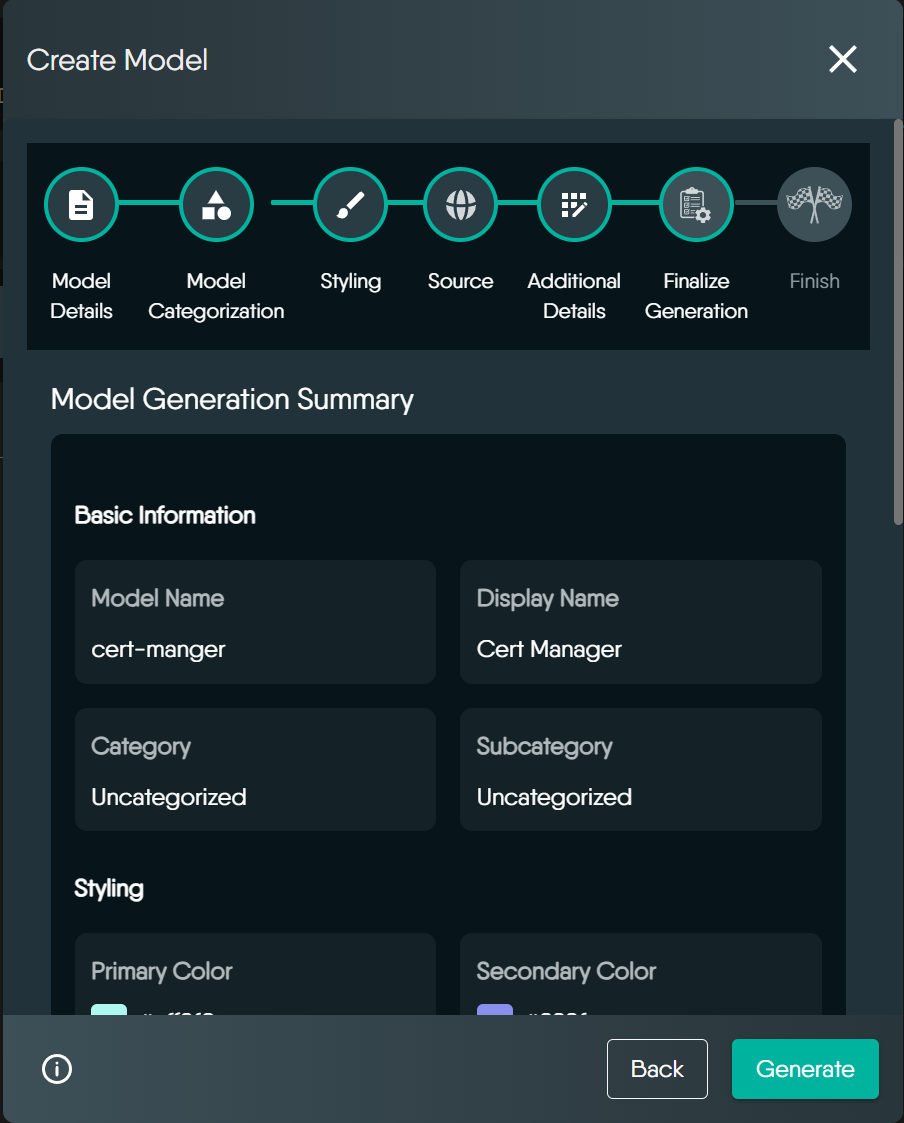
Task: Click the Model Generation Summary heading
Action: click(x=232, y=399)
